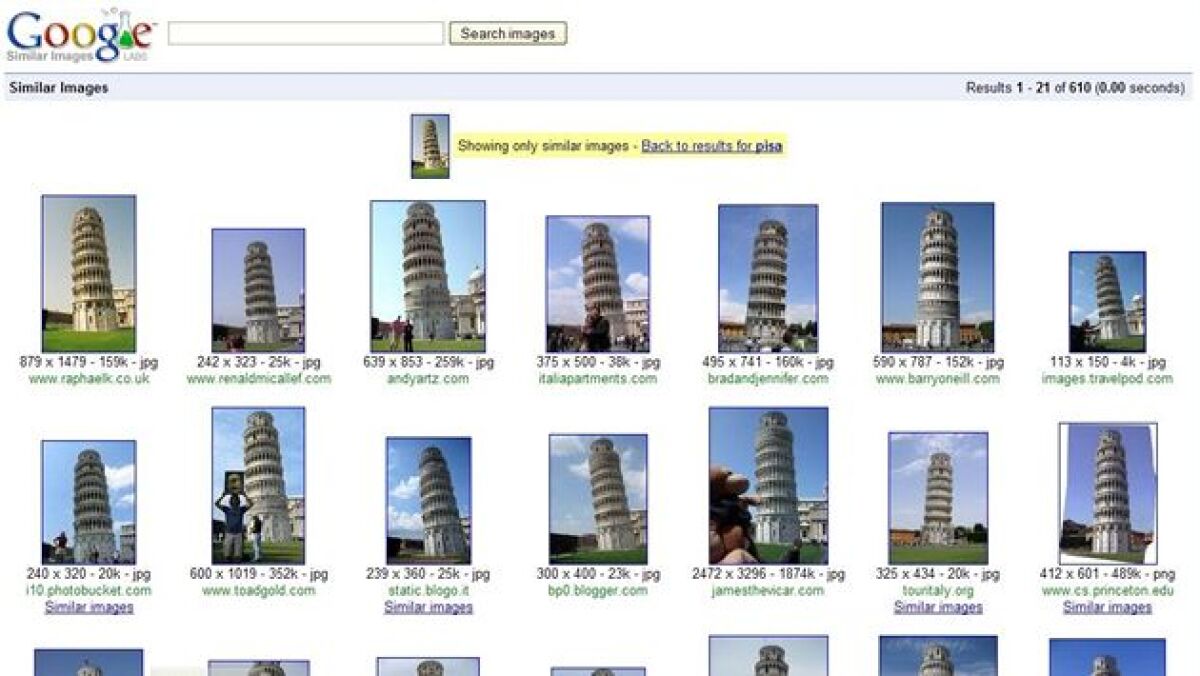Click Similar images under www.cs.princeton.edu

pos(1108,607)
